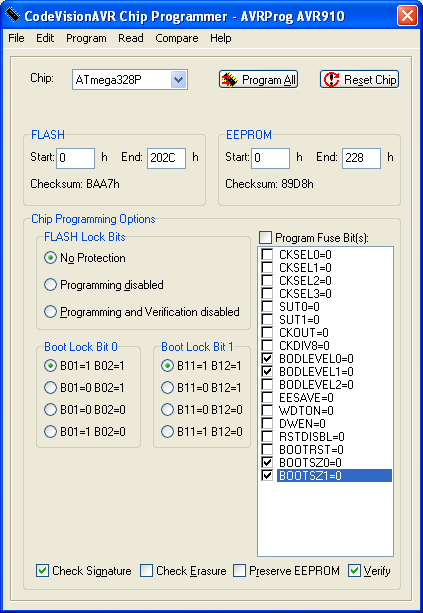This screenshot has width=423, height=613.
Task: Select B01=0 B02=1 boot lock option
Action: (x=50, y=388)
